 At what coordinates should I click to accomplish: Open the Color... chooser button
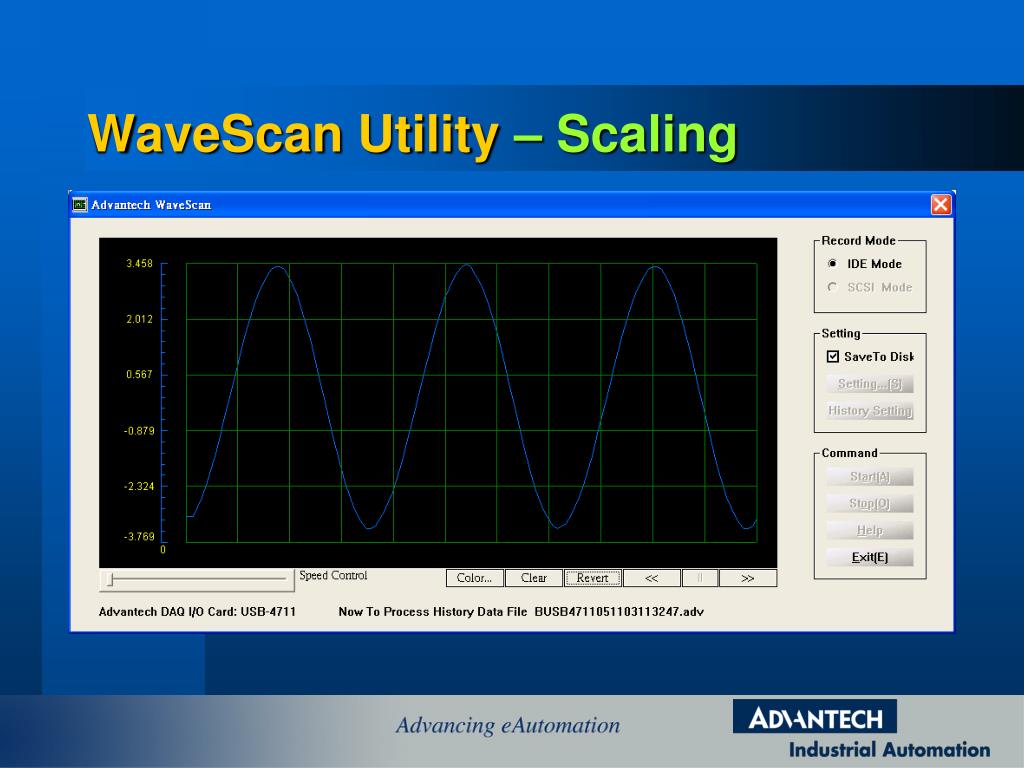click(x=475, y=578)
